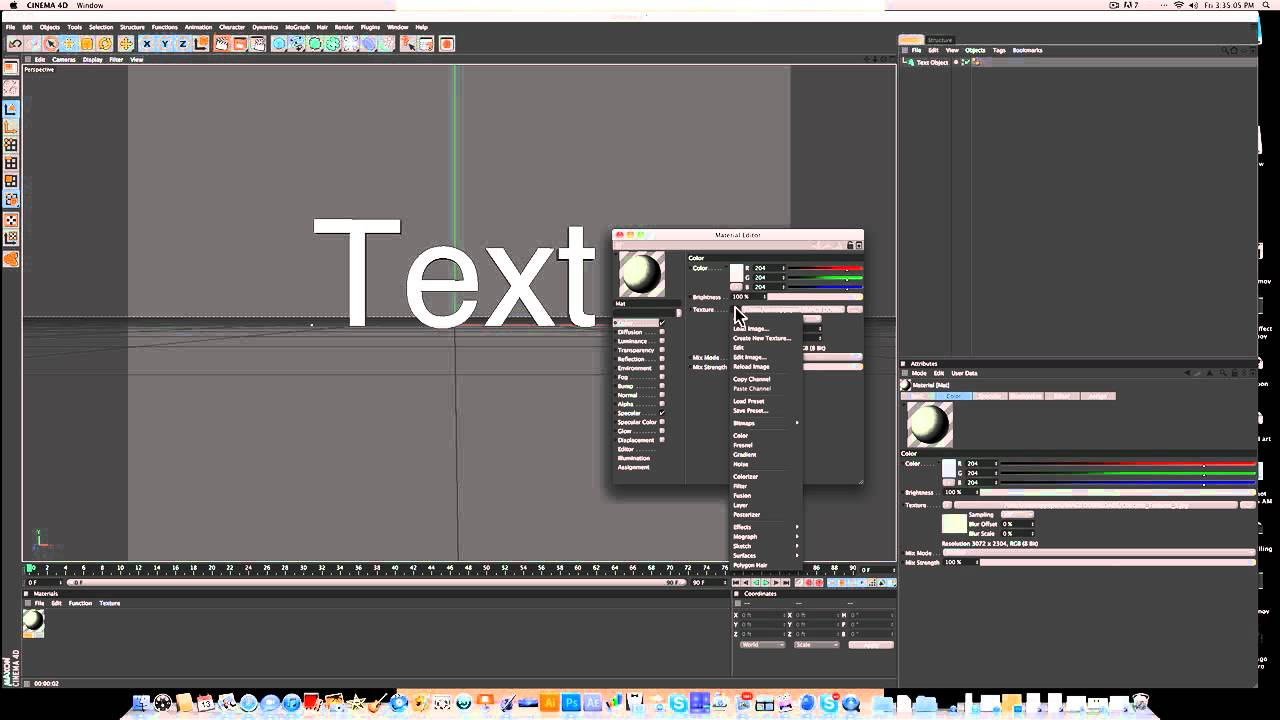Open the User Data menu in Attributes
1280x720 pixels.
(964, 373)
